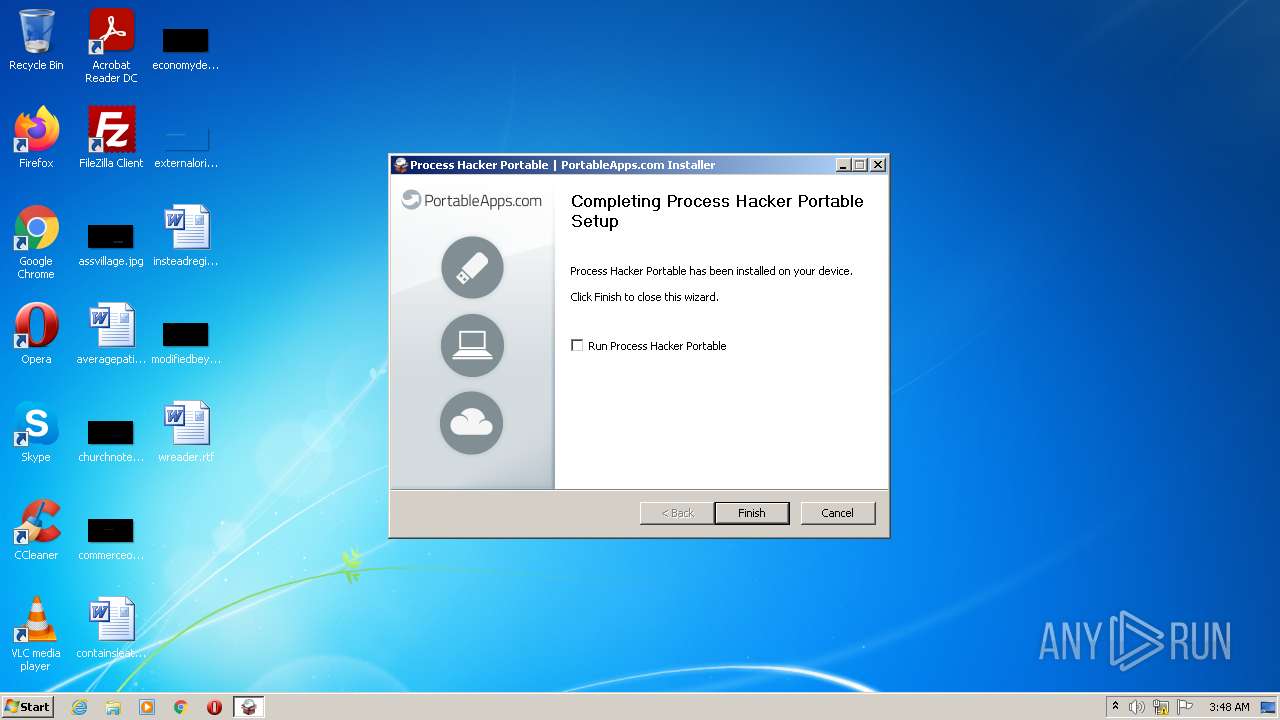Select the CCleaner desktop shortcut

[36, 530]
